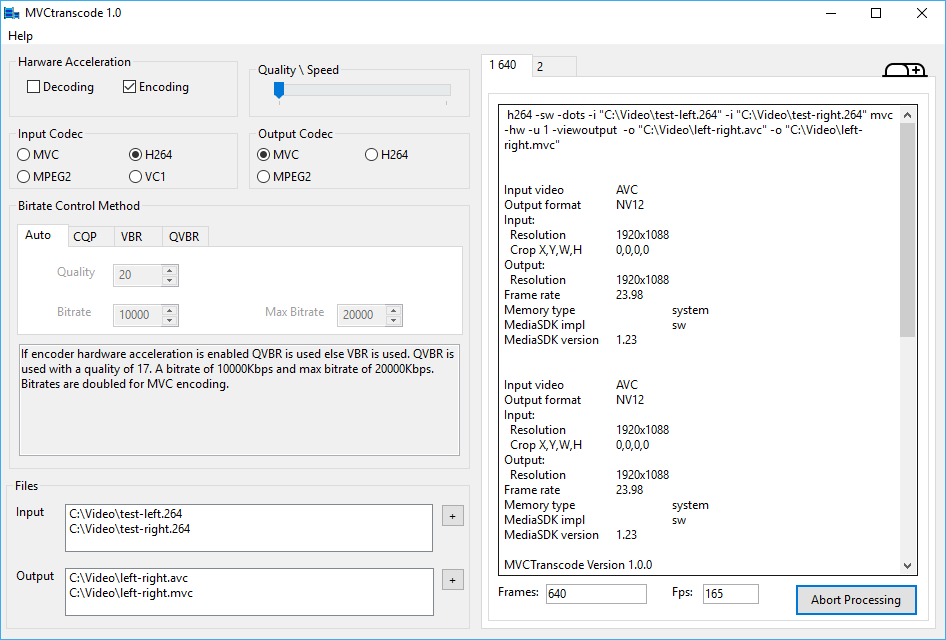
Task: Maximize the MVCtranscode window
Action: pos(876,13)
